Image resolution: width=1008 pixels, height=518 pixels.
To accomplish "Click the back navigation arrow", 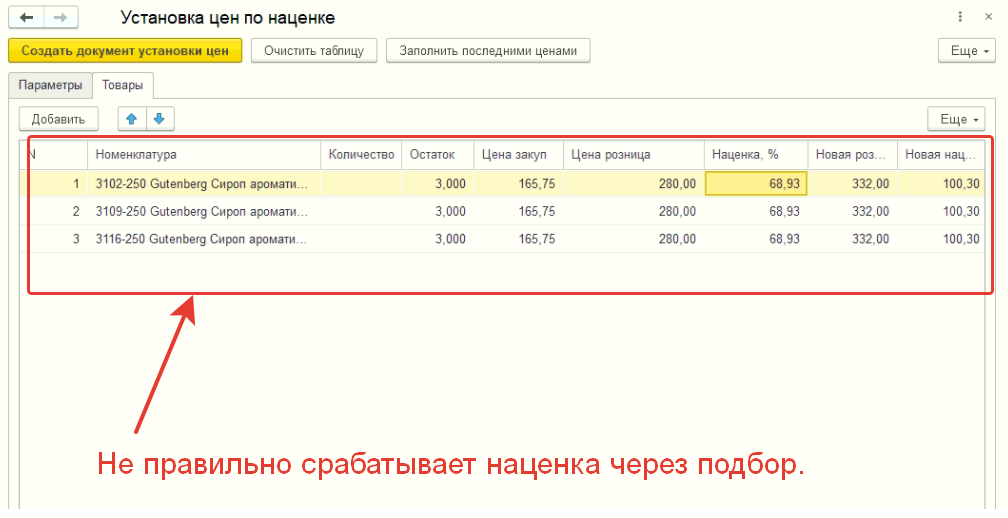I will pyautogui.click(x=26, y=18).
